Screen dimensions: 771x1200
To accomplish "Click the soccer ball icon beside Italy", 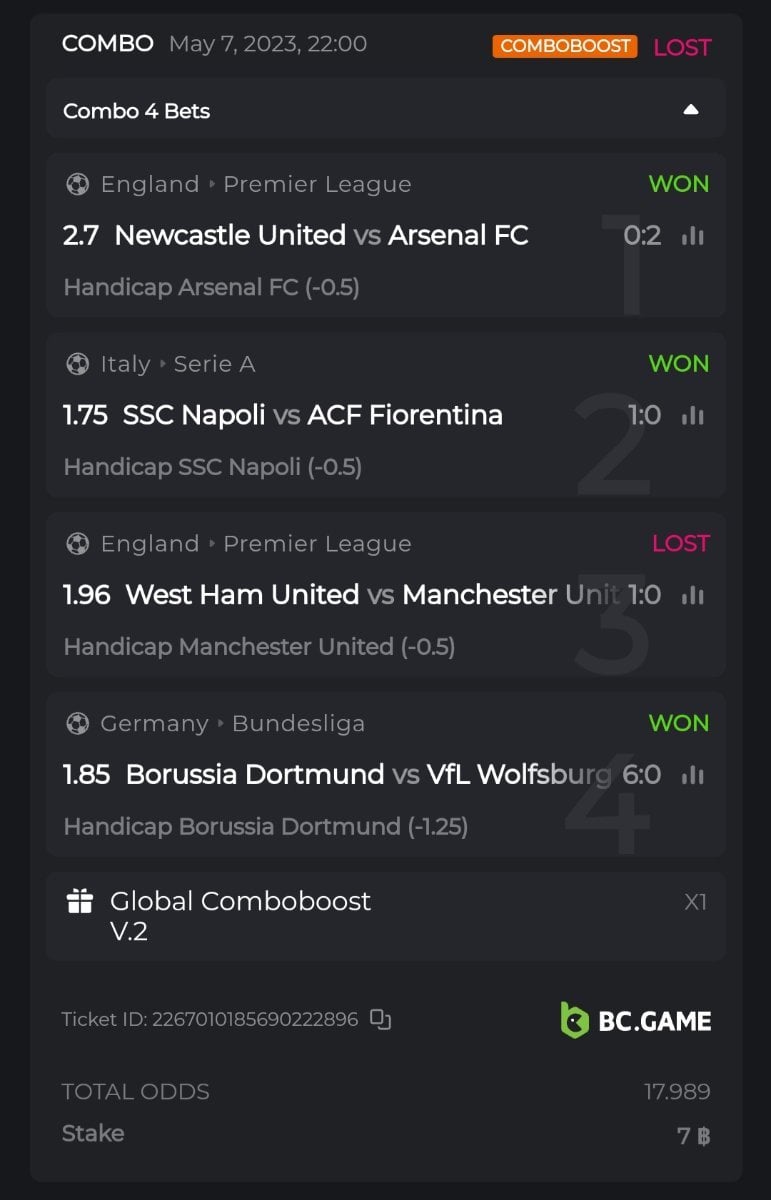I will 77,364.
